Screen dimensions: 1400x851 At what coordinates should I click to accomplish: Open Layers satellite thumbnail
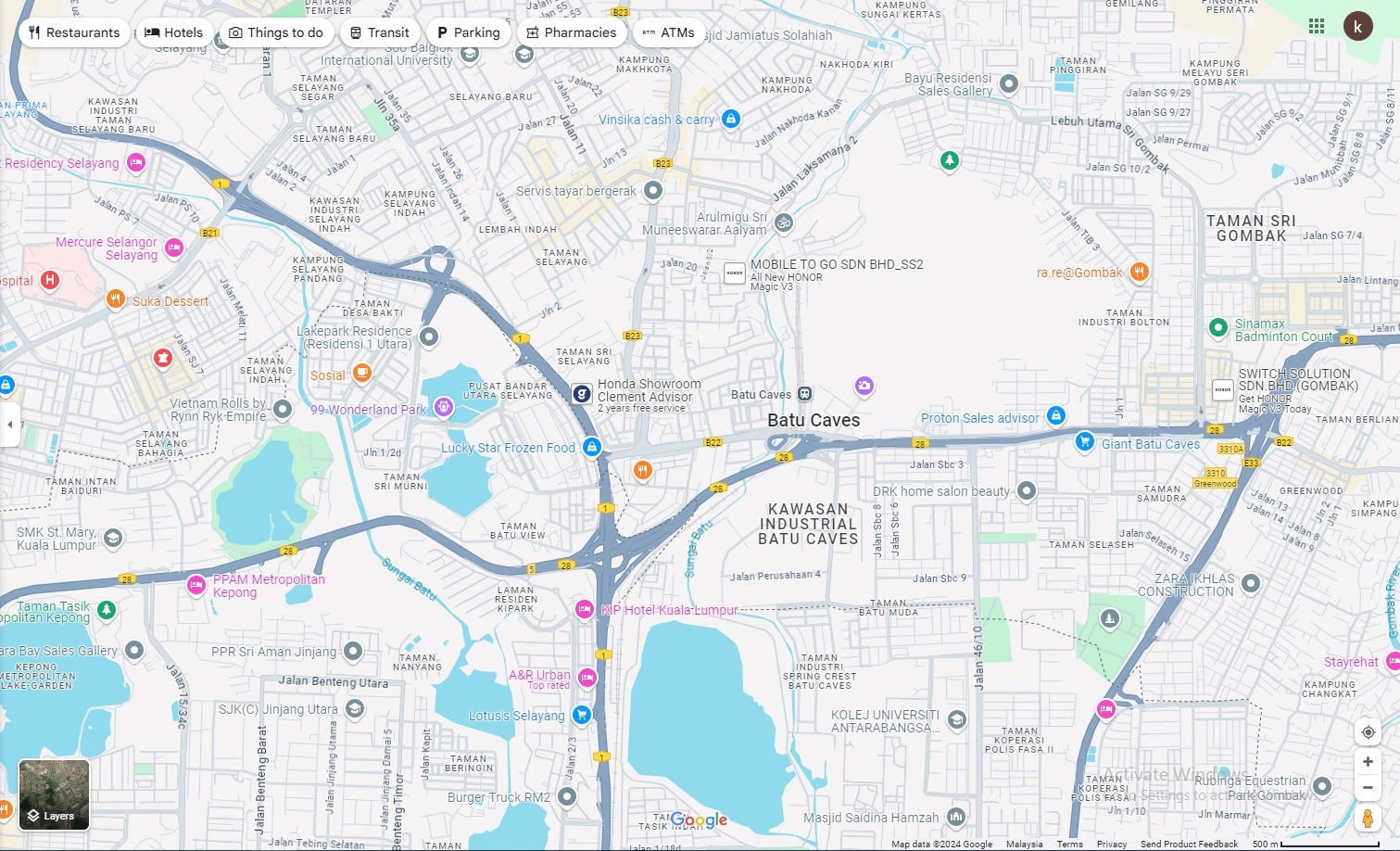click(54, 794)
